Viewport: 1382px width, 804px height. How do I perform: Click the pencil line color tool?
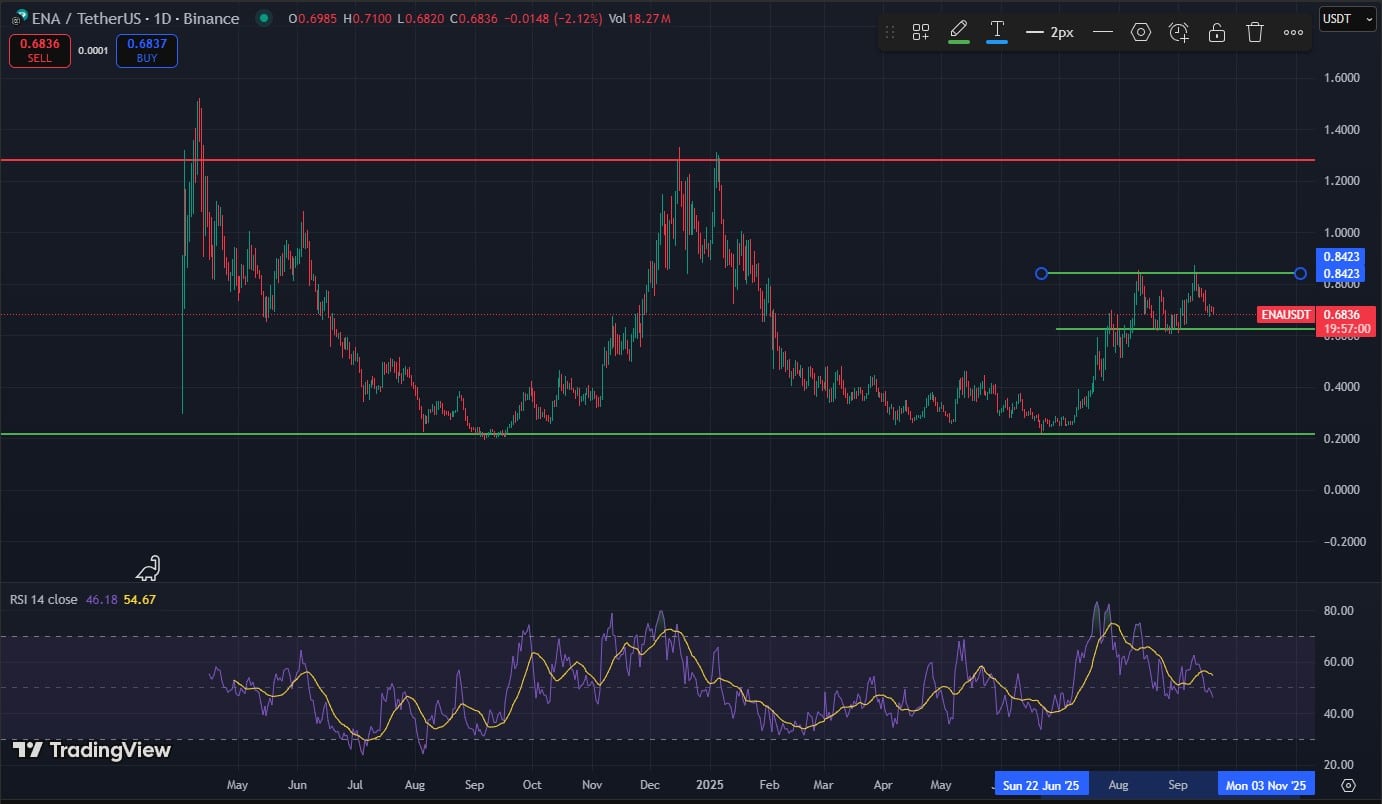click(958, 30)
